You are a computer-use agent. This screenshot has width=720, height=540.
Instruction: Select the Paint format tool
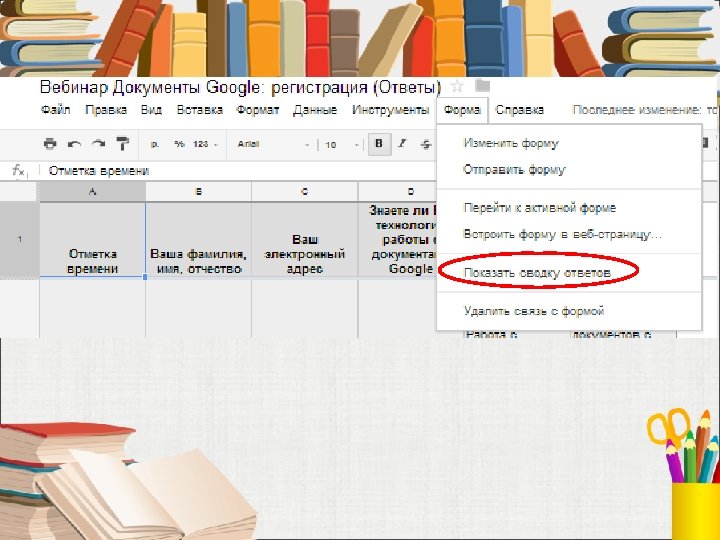coord(122,144)
